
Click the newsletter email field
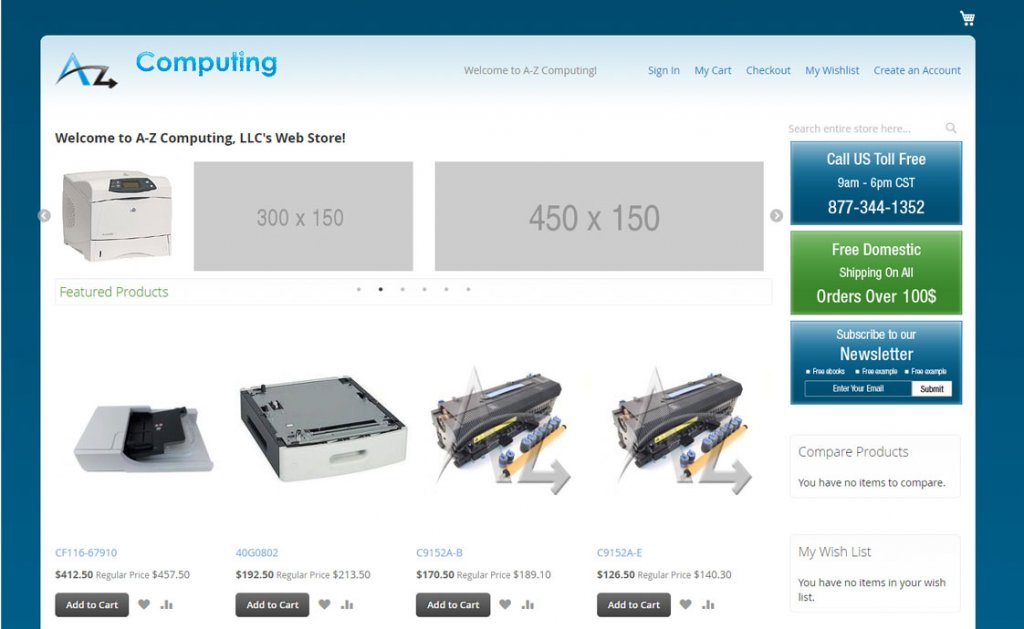tap(858, 389)
